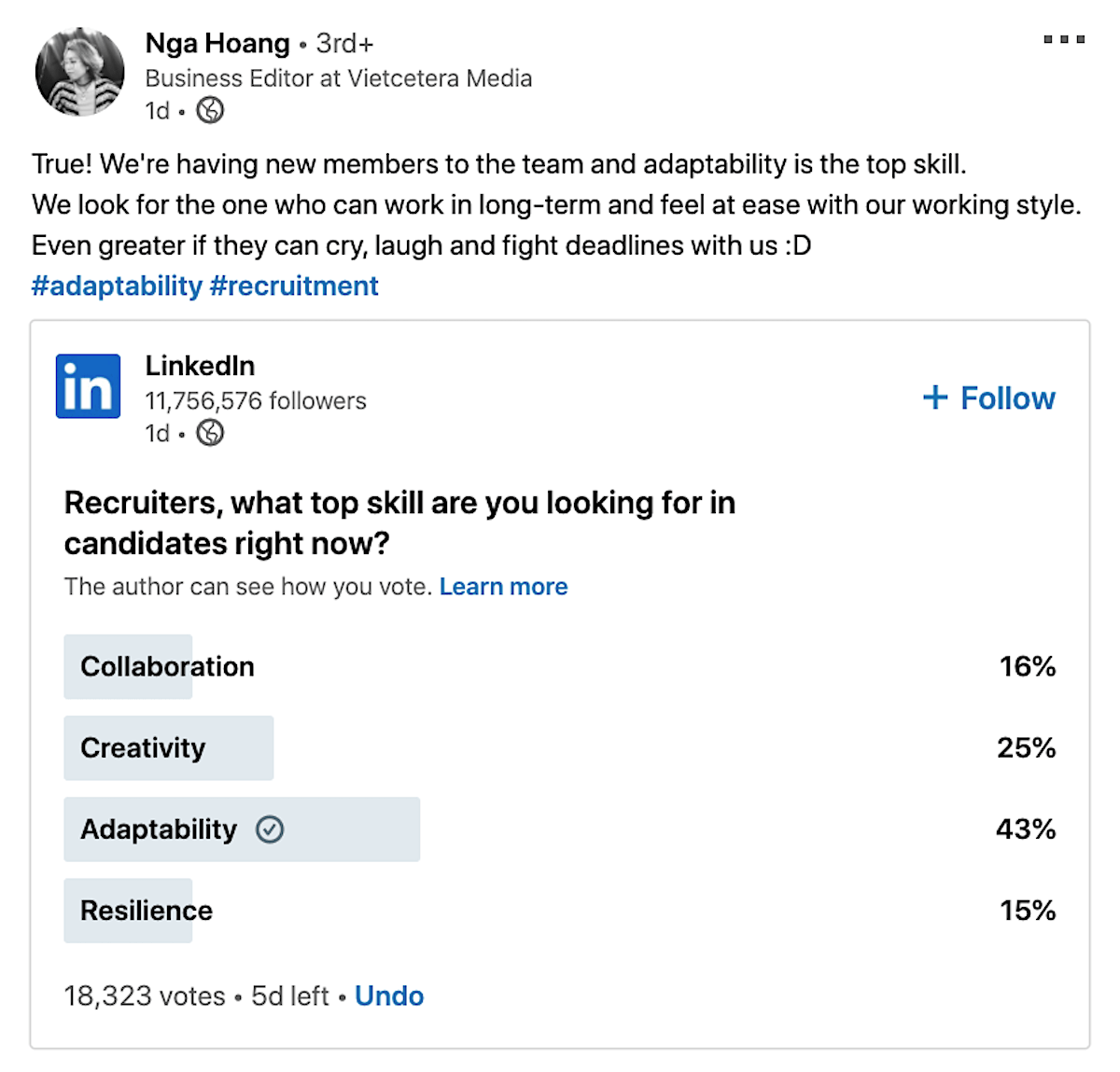
Task: Undo your poll vote
Action: pyautogui.click(x=389, y=995)
